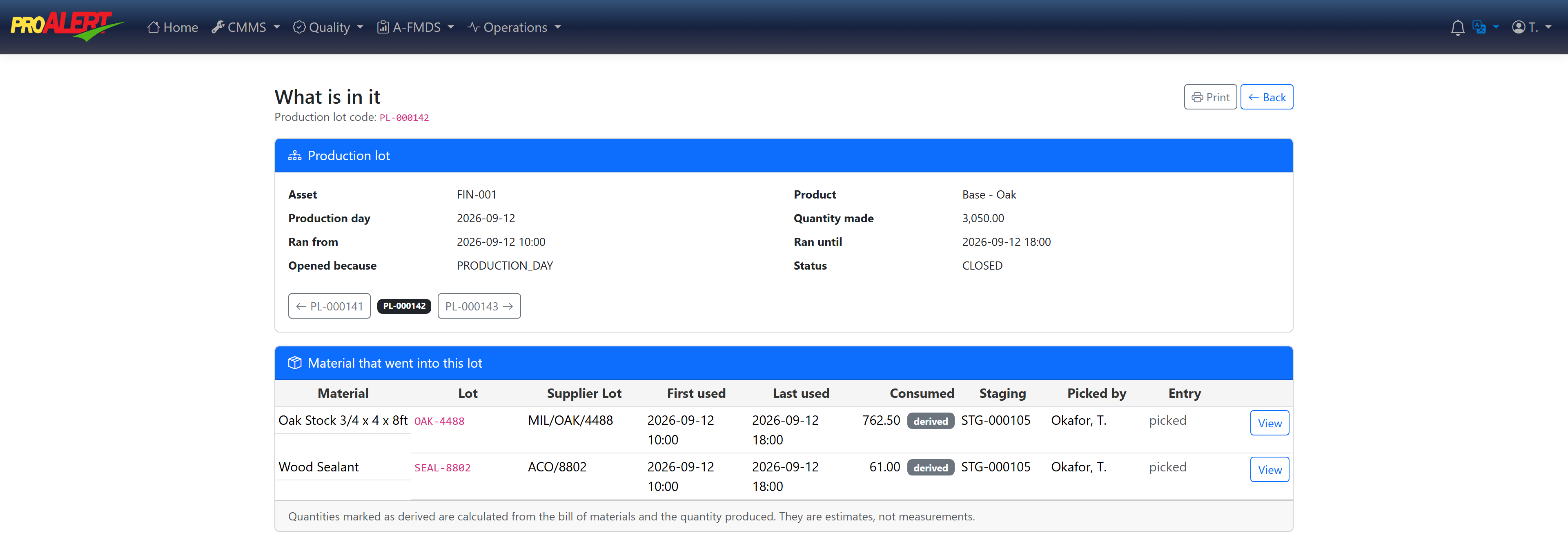Image resolution: width=1568 pixels, height=558 pixels.
Task: Click the Picked by column header
Action: coord(1097,393)
